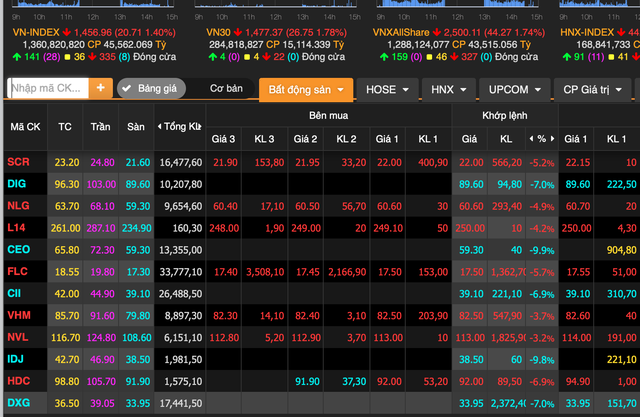Switch to Cơ bản view
640x417 pixels.
(x=226, y=89)
